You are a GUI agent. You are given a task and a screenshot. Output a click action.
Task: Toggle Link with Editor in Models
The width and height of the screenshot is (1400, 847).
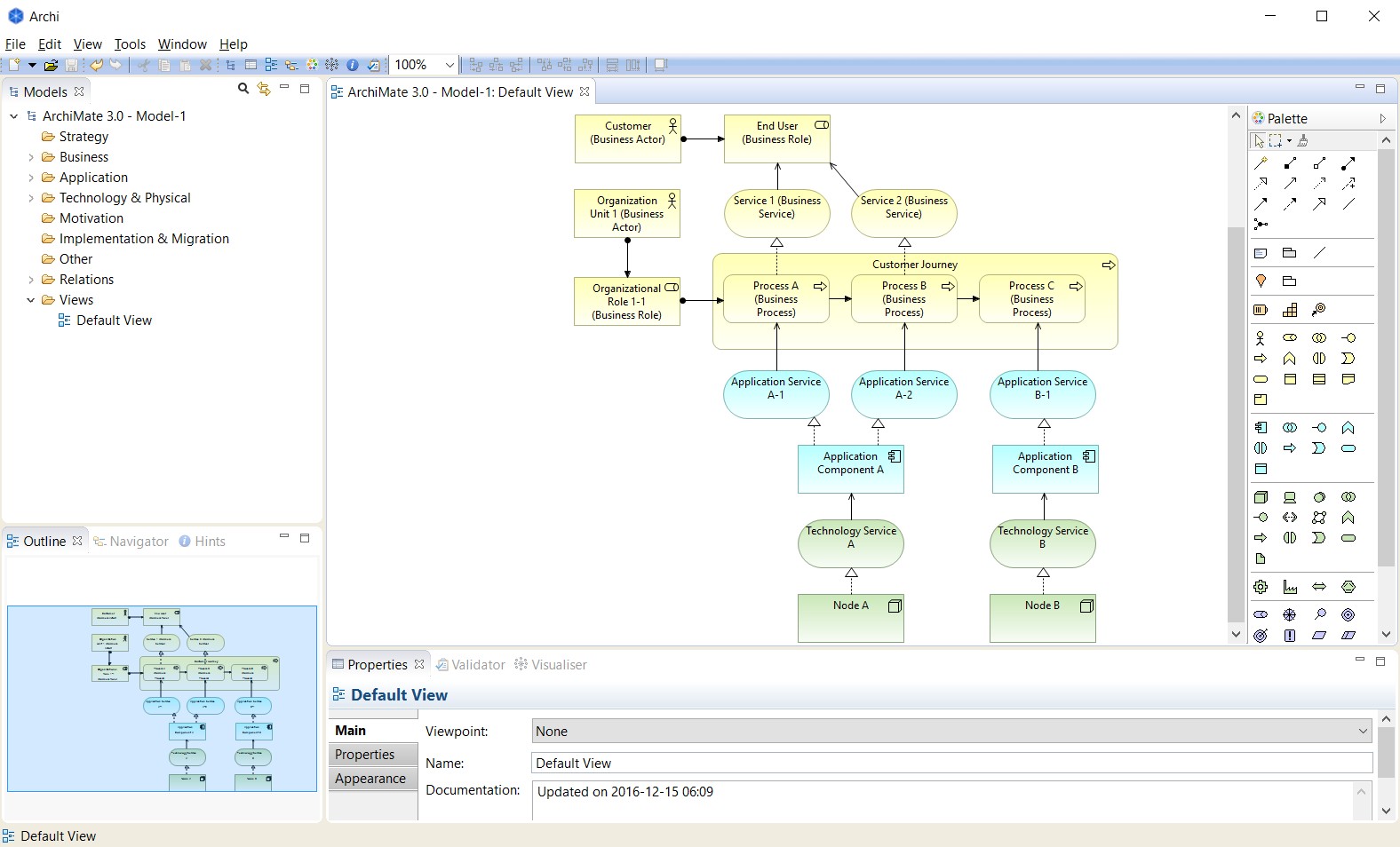point(264,89)
